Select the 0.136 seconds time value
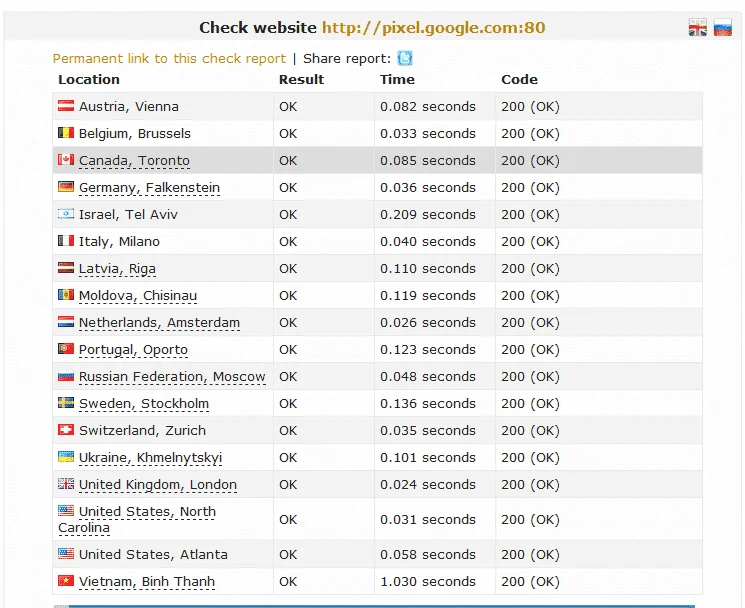745x608 pixels. tap(428, 404)
